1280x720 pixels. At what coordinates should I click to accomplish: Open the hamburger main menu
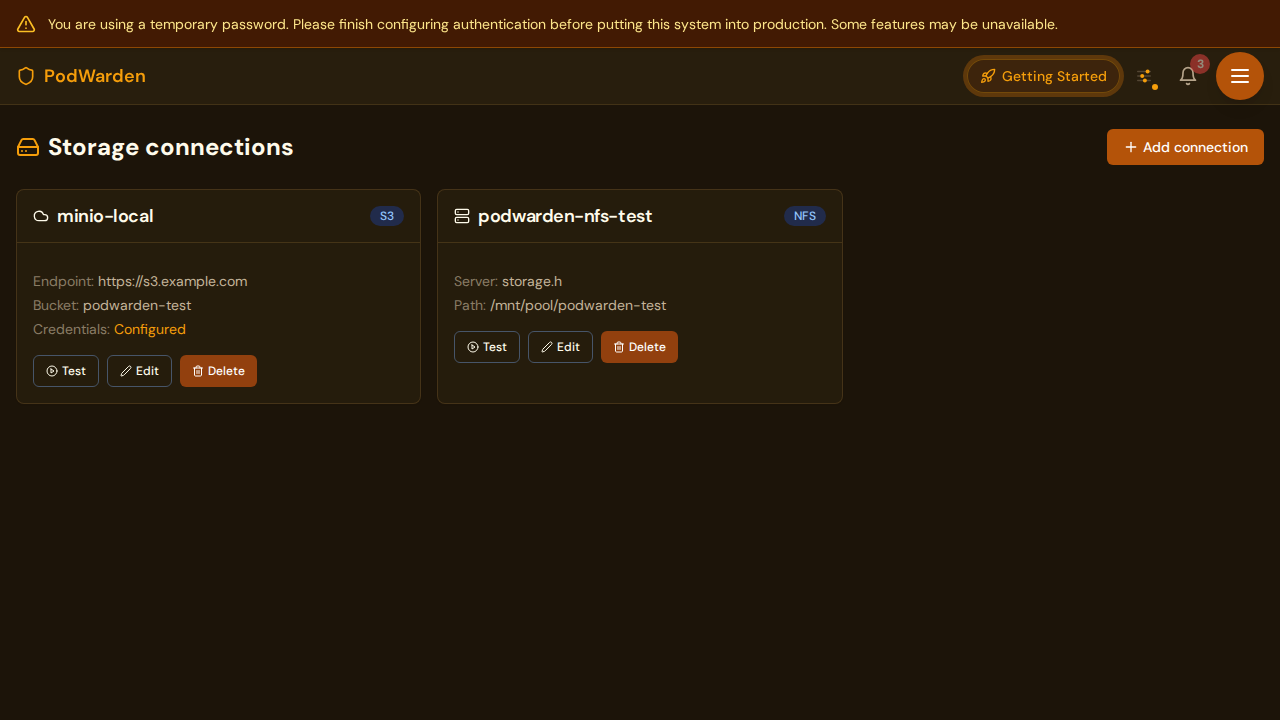1240,76
